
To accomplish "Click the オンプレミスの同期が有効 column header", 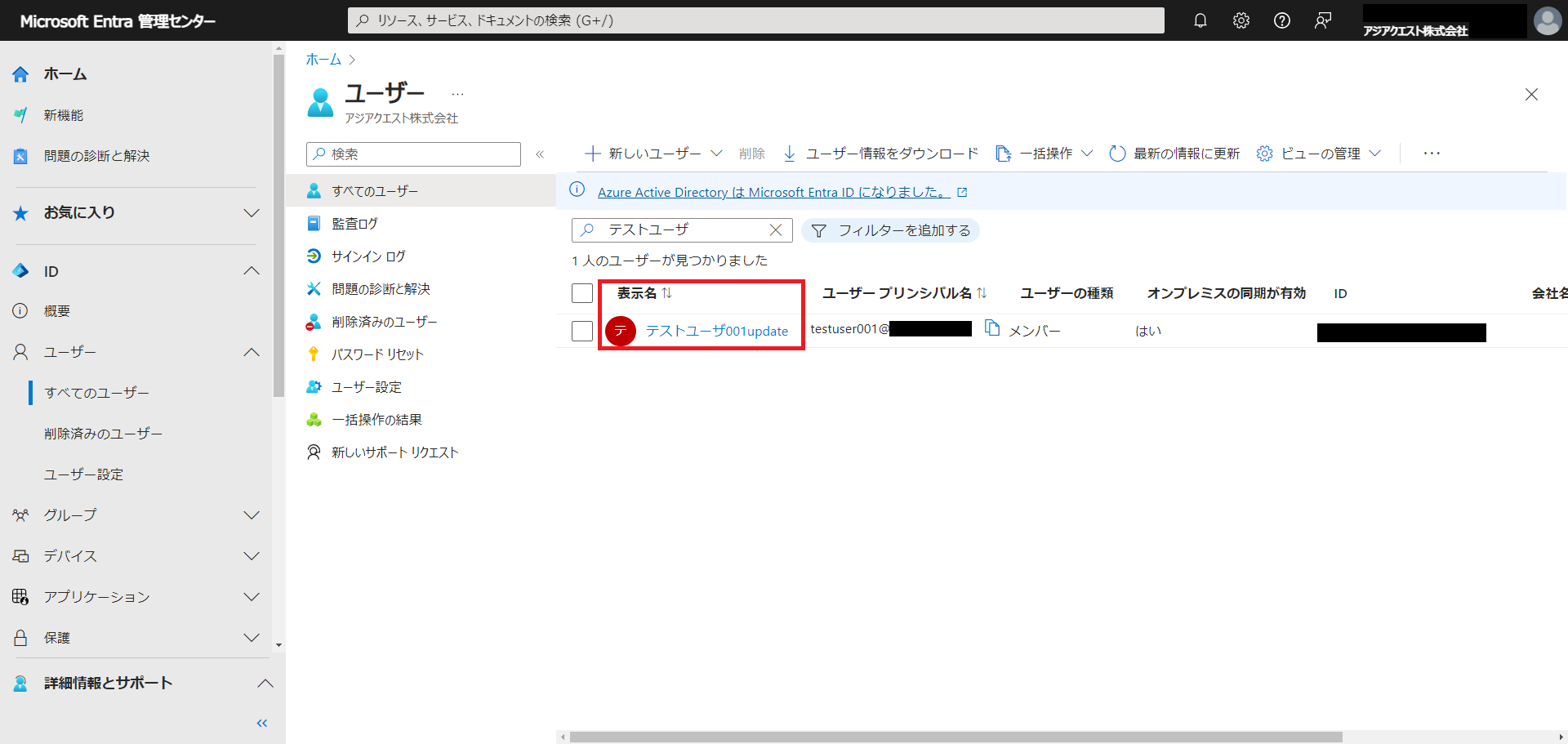I will tap(1227, 293).
